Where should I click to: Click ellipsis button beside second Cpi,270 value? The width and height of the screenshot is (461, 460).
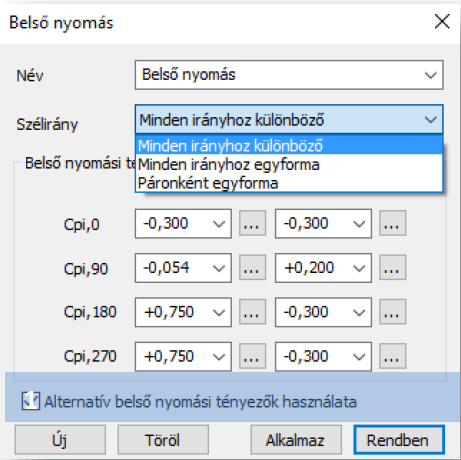click(x=392, y=356)
